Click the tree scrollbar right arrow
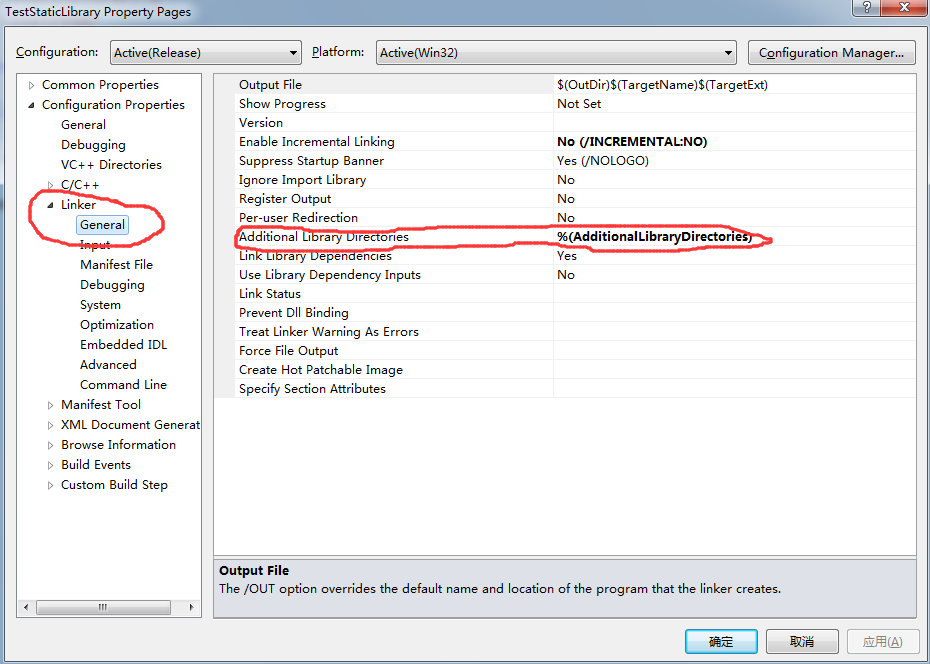The height and width of the screenshot is (664, 930). (x=191, y=607)
